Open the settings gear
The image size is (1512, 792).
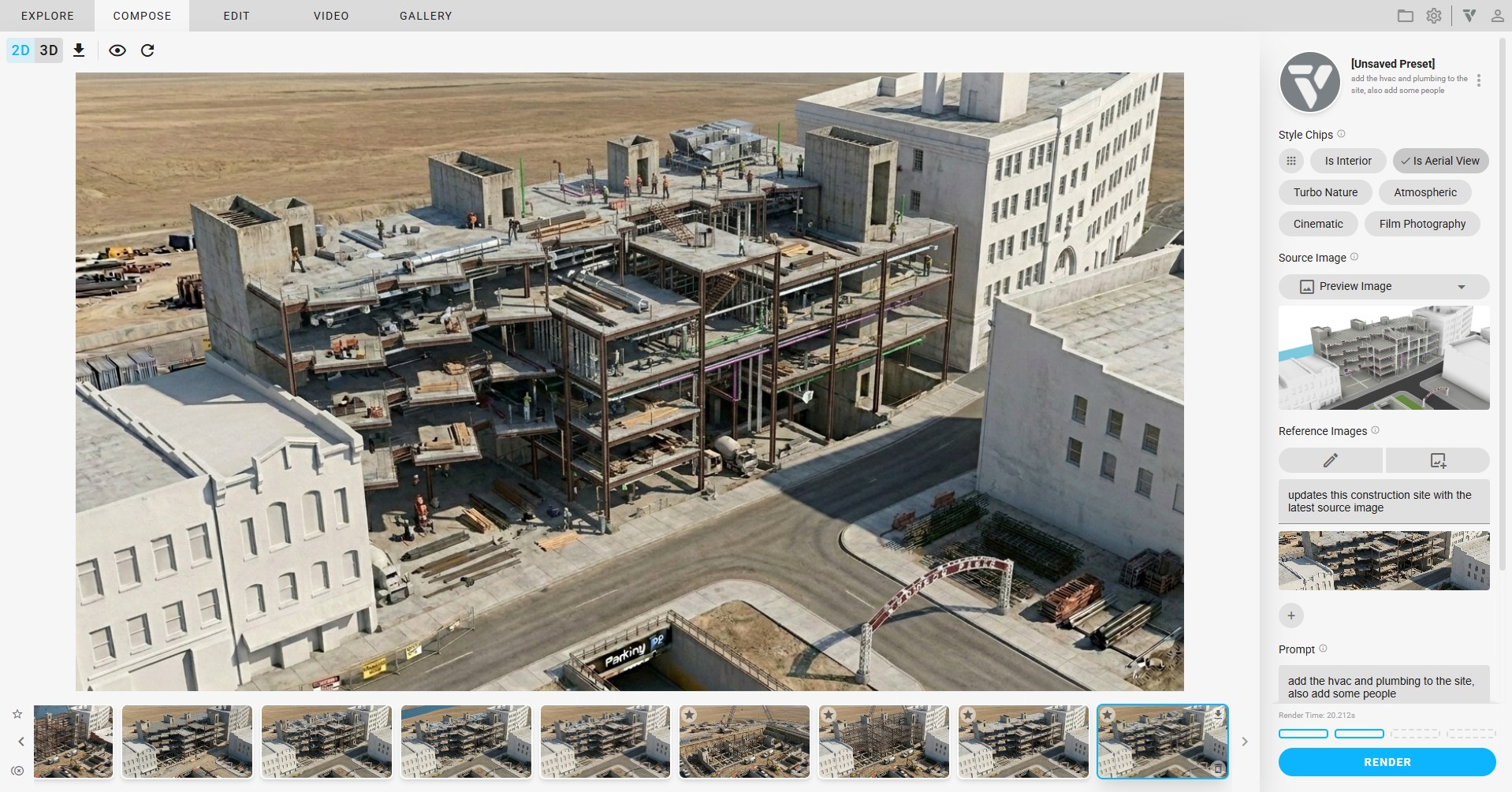coord(1434,16)
